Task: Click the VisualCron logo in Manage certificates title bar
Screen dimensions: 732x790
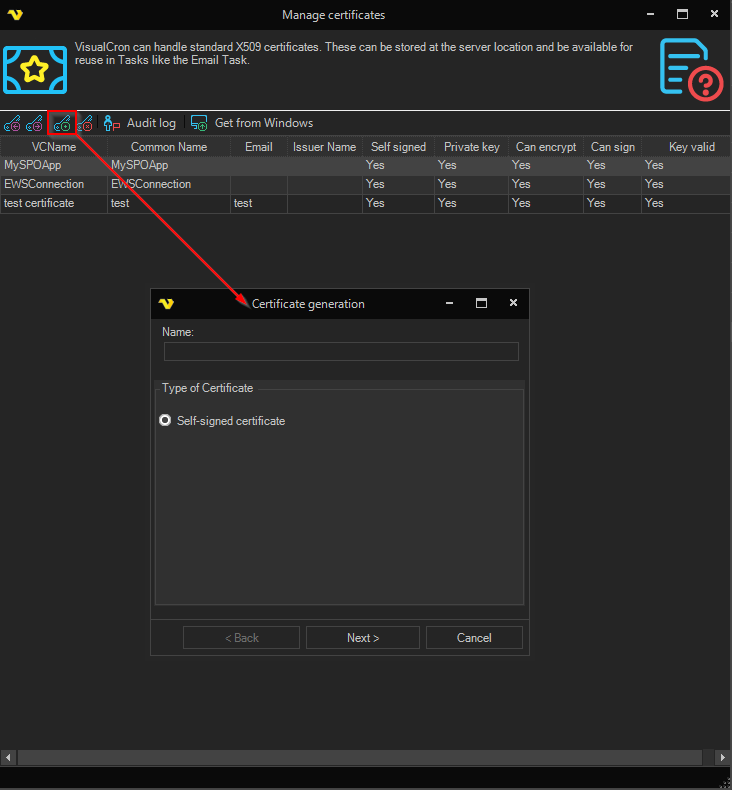Action: [14, 15]
